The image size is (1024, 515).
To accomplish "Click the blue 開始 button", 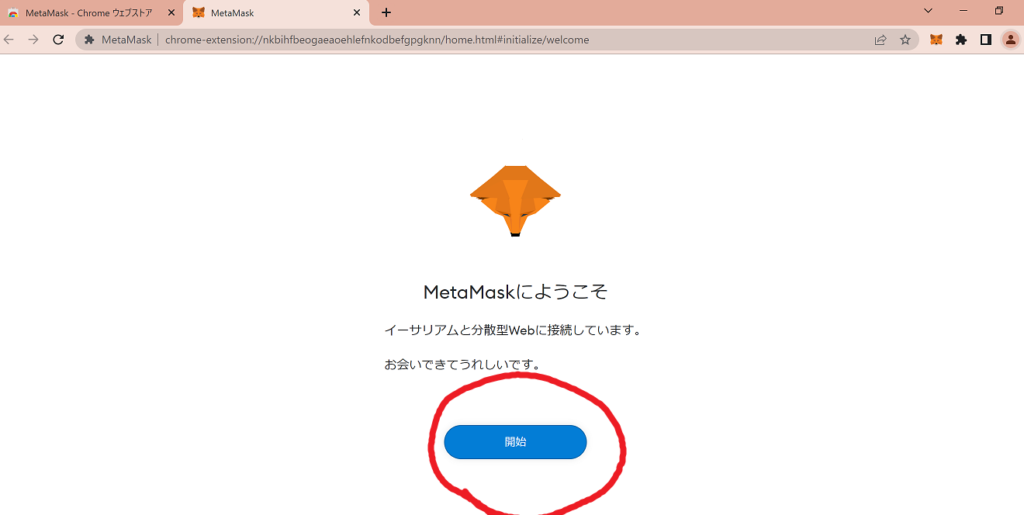I will [515, 442].
